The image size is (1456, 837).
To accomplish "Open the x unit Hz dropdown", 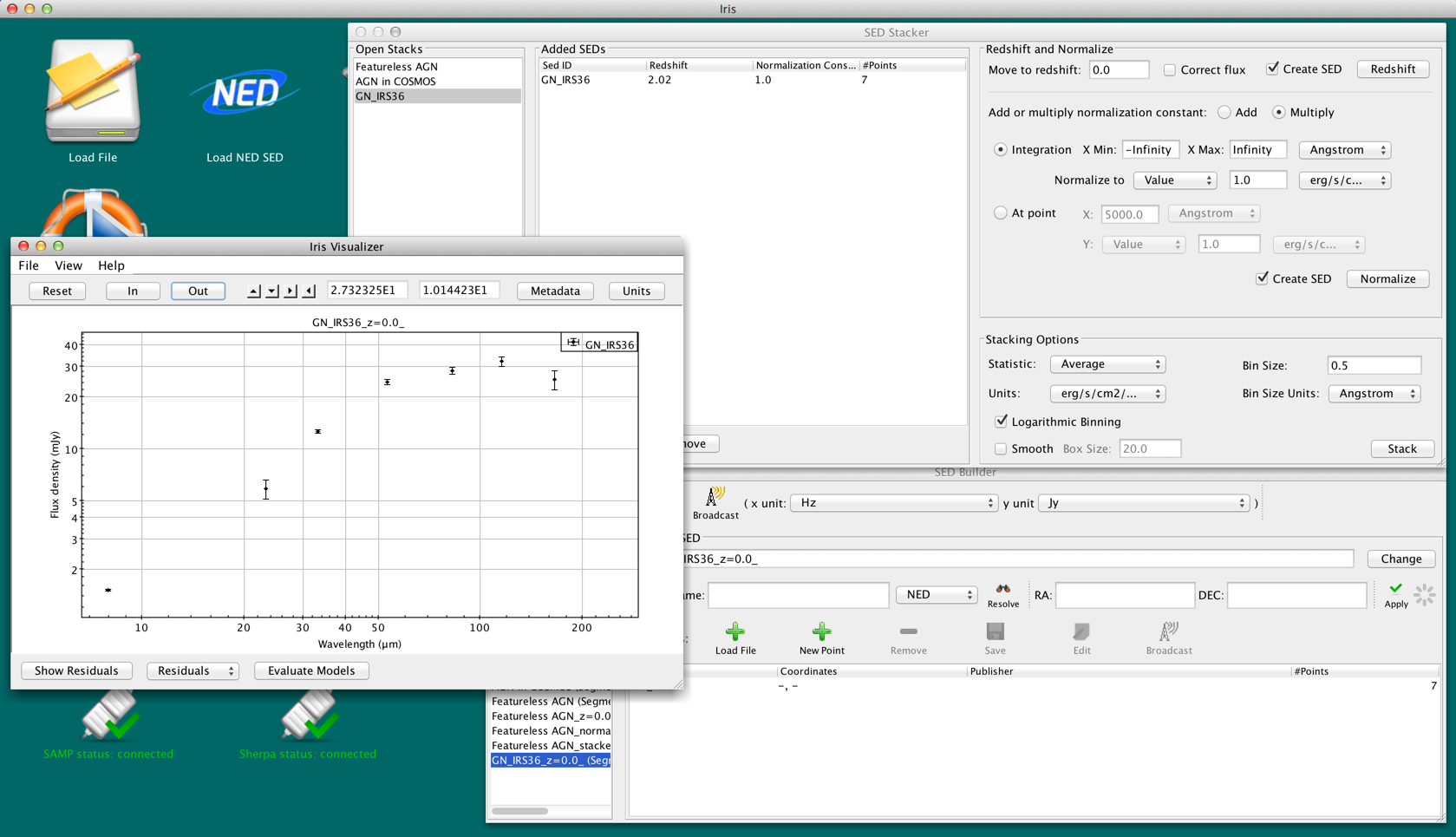I will tap(894, 503).
